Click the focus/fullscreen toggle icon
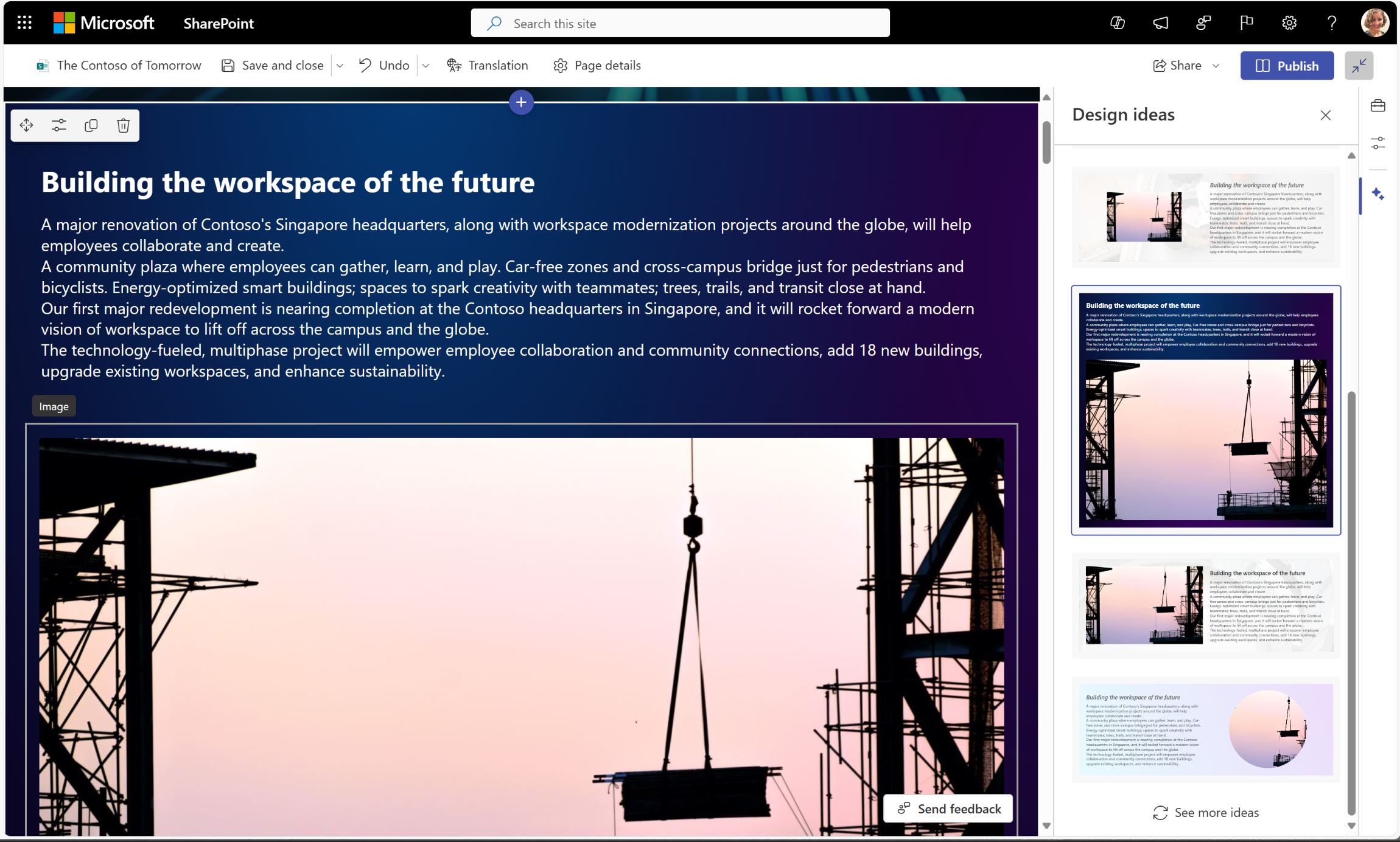The width and height of the screenshot is (1400, 842). point(1359,65)
